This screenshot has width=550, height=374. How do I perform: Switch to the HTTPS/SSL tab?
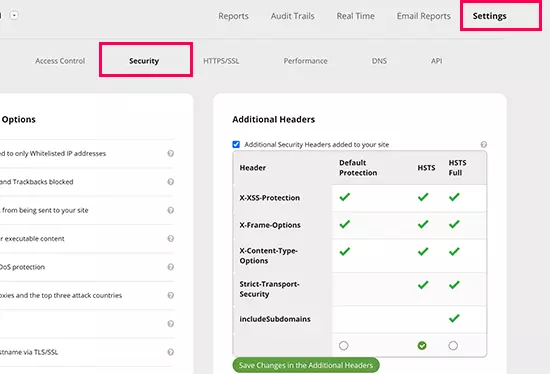(221, 61)
